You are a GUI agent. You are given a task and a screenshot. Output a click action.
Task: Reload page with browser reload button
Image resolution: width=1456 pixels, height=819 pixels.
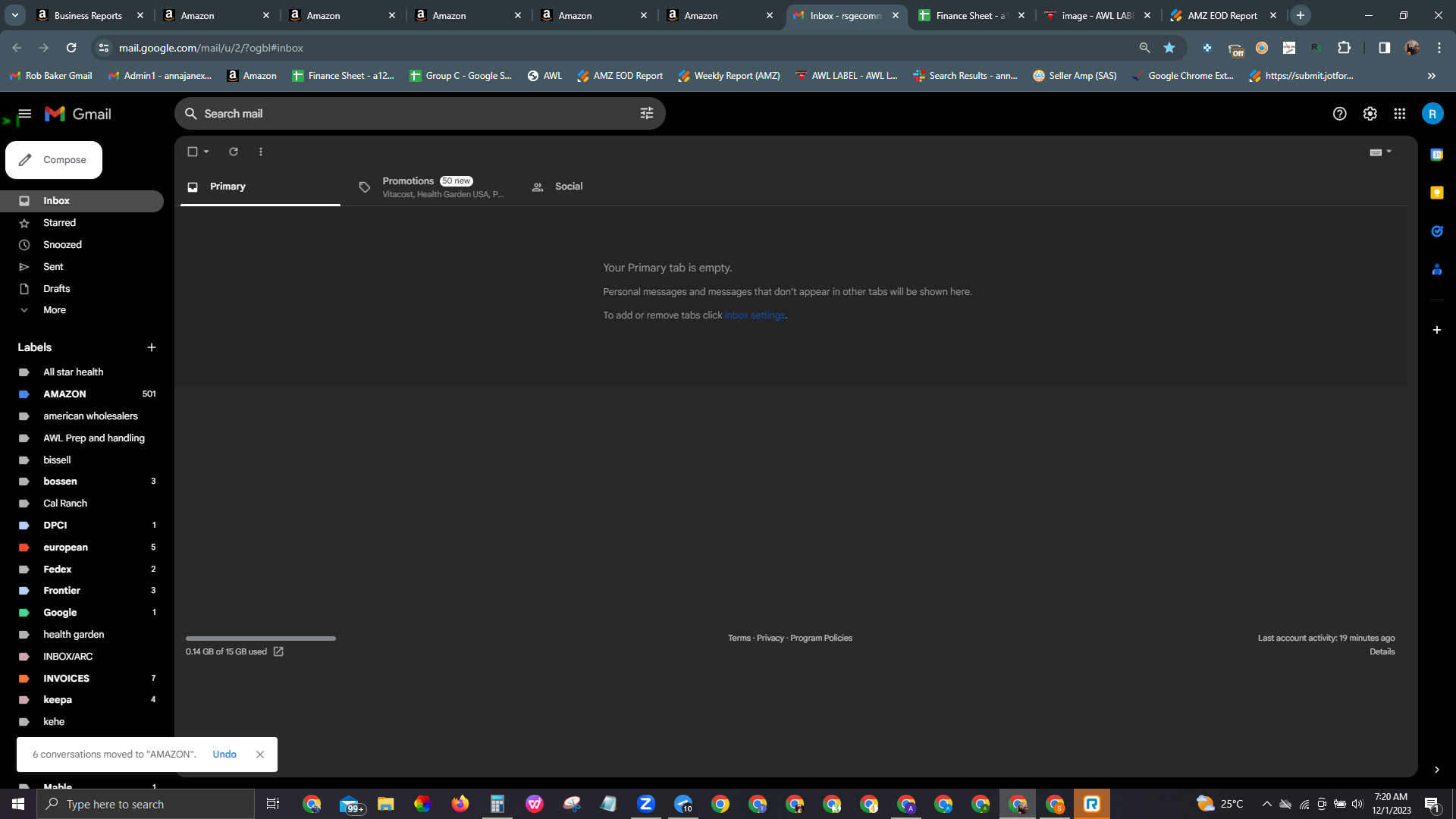click(x=71, y=48)
